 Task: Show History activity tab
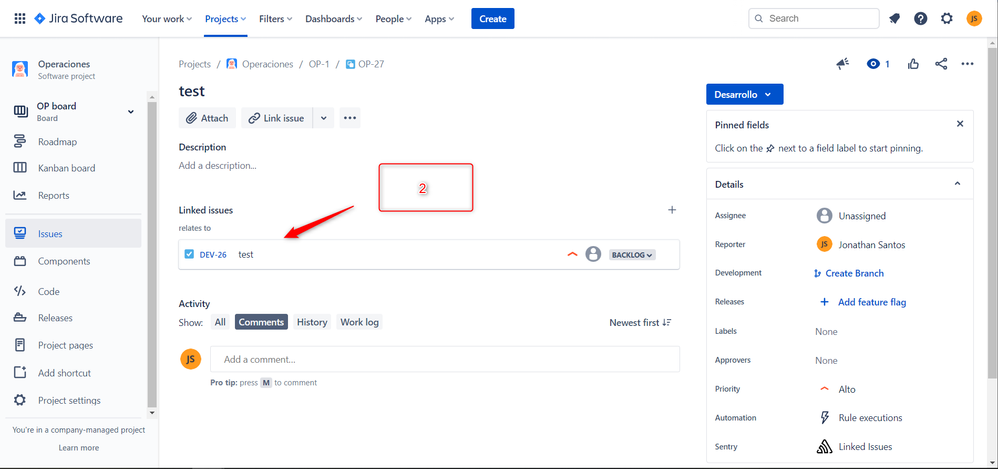pos(312,322)
